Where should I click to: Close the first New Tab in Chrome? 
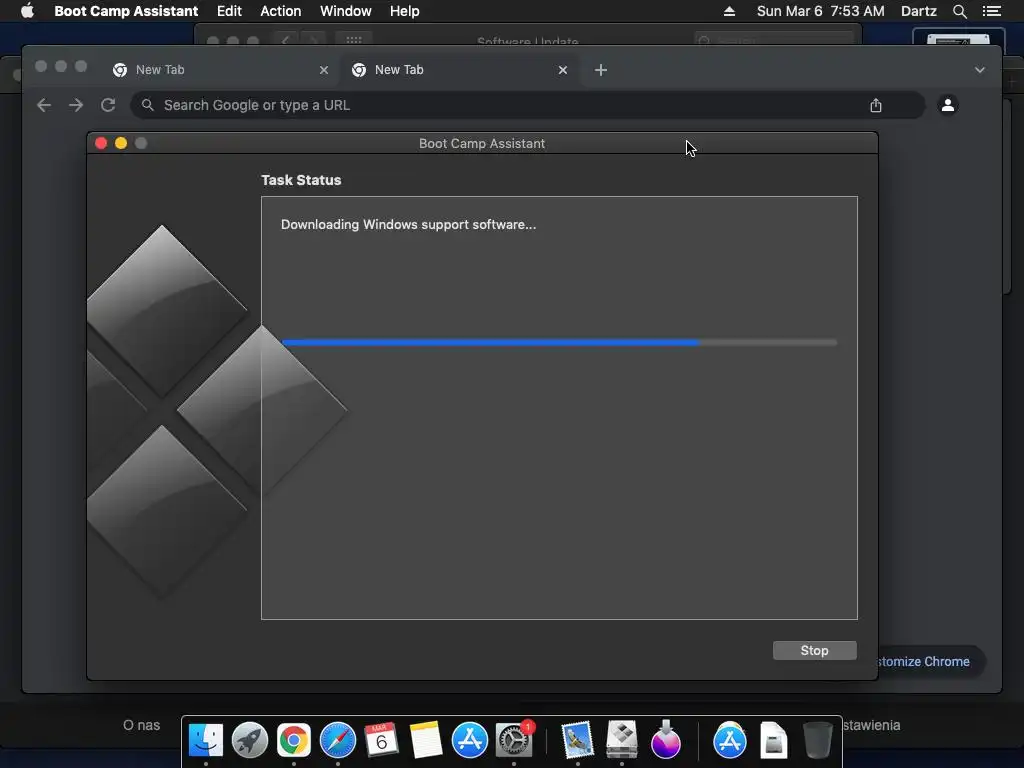(x=324, y=70)
